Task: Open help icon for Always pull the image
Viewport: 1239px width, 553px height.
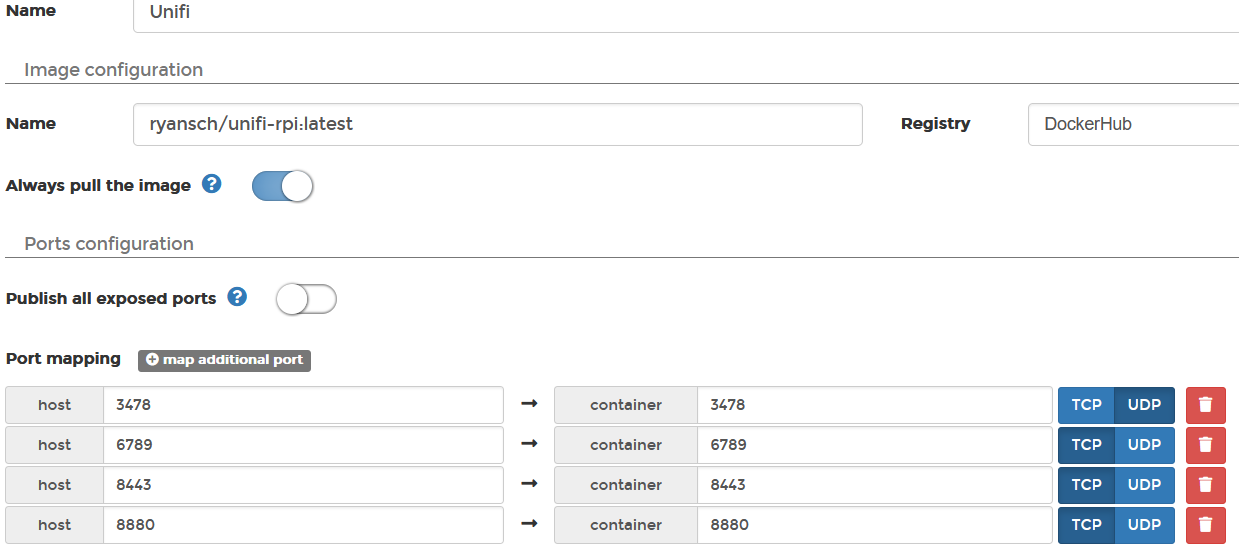Action: coord(211,184)
